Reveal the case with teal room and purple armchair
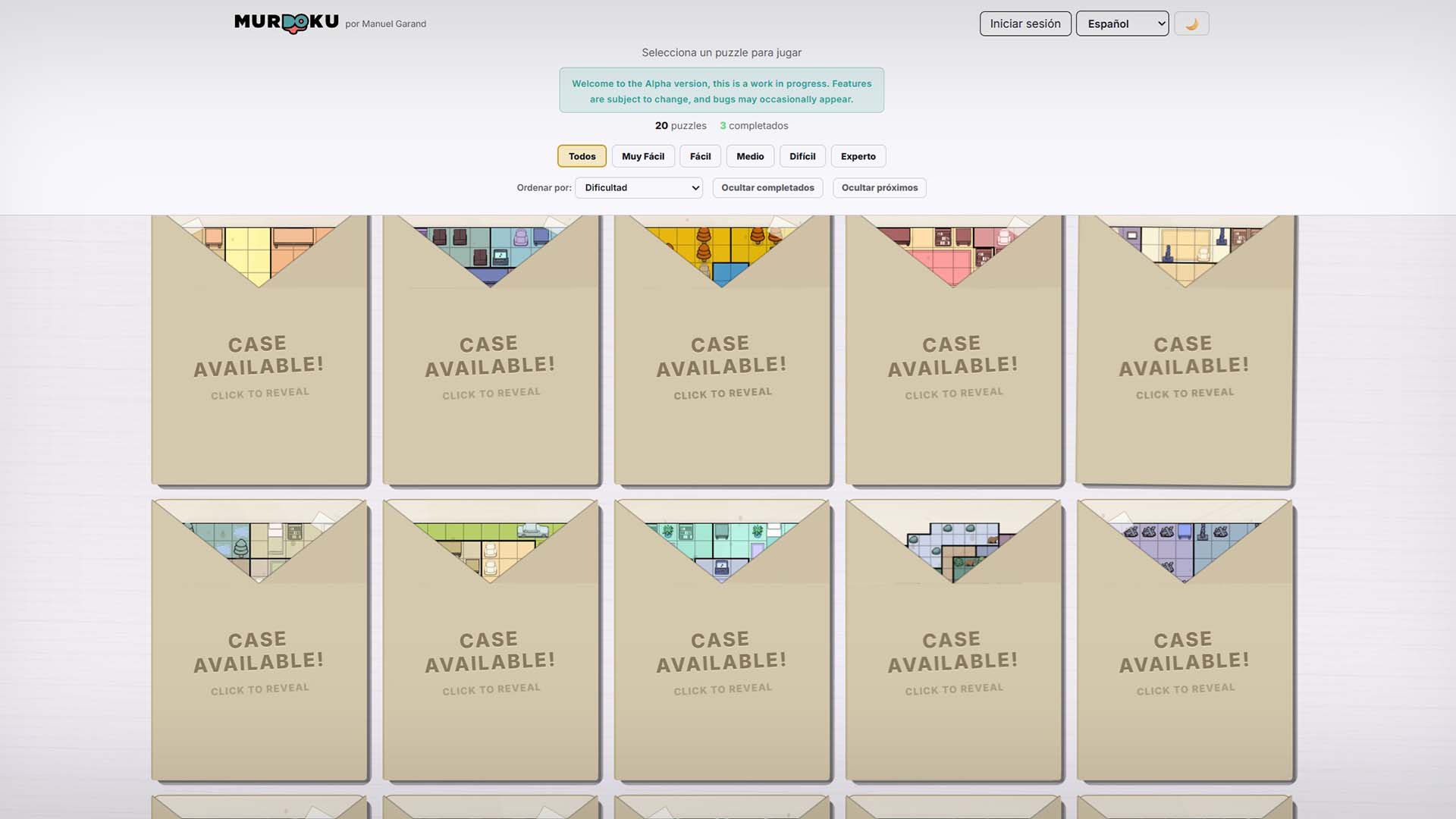Image resolution: width=1456 pixels, height=819 pixels. (491, 350)
